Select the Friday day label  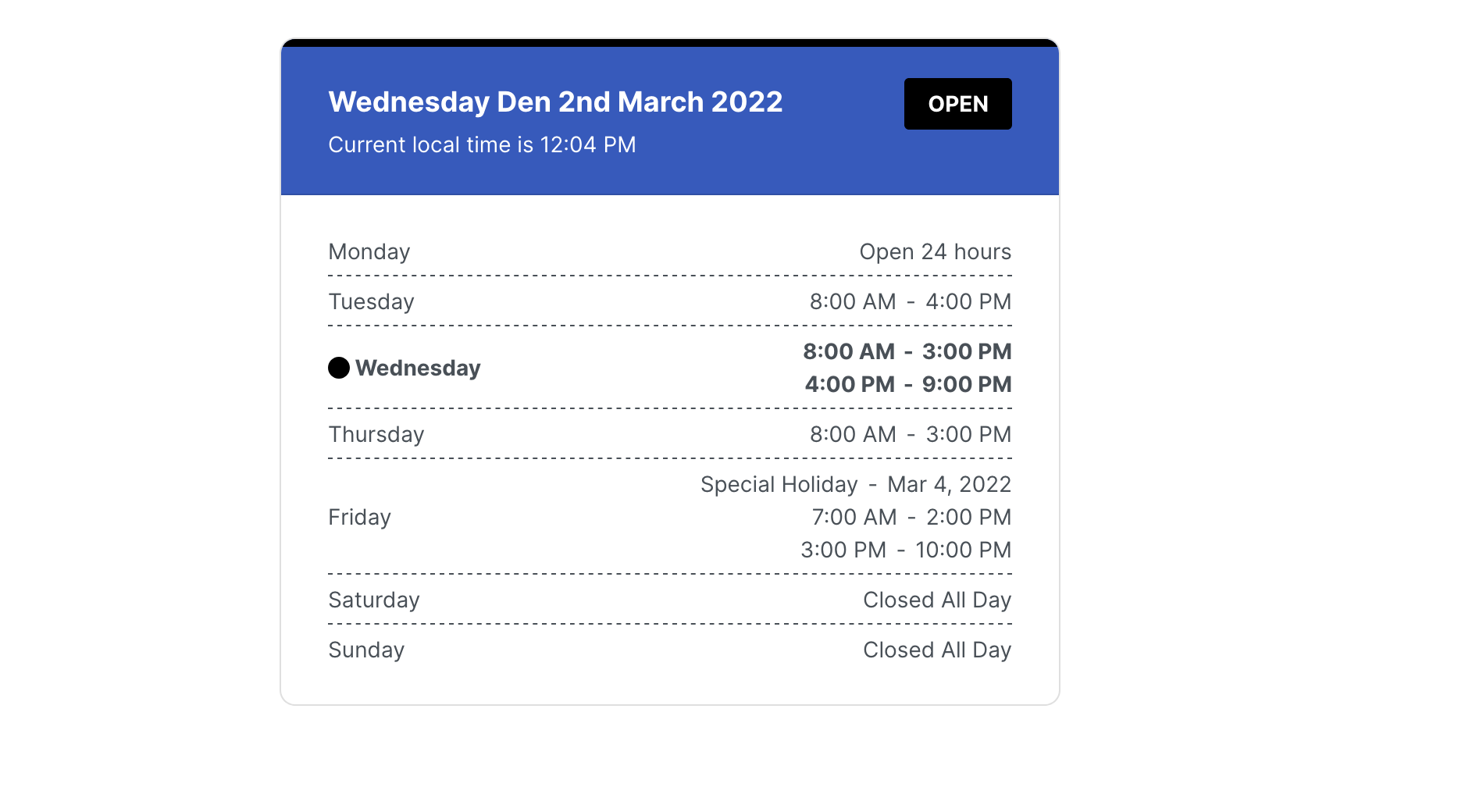(x=359, y=517)
